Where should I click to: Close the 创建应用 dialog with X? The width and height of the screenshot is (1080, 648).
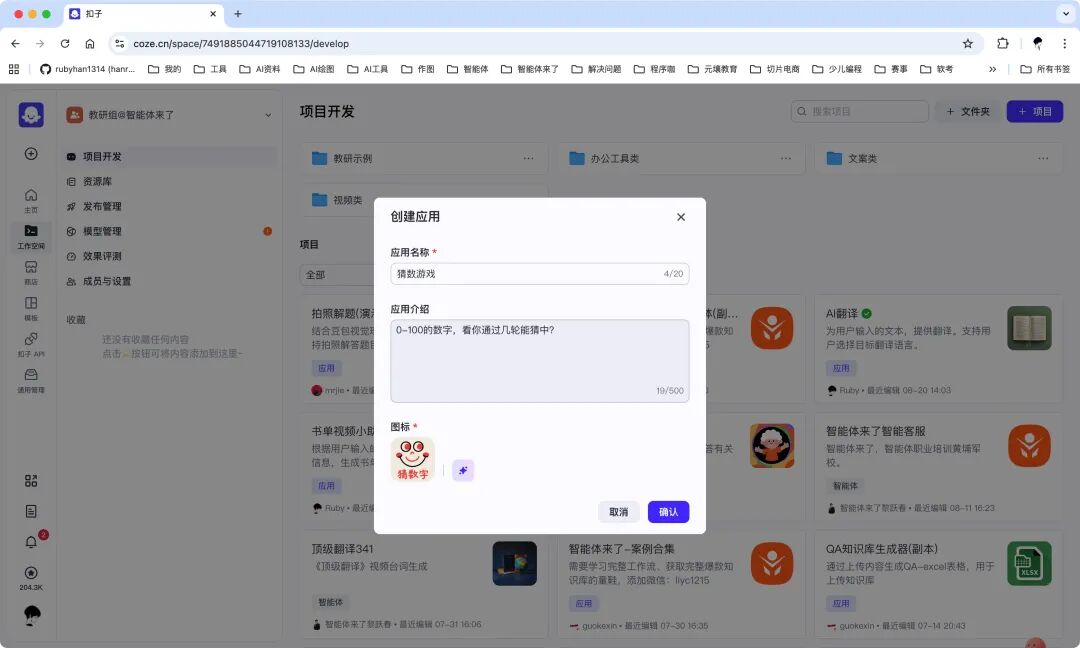[681, 217]
